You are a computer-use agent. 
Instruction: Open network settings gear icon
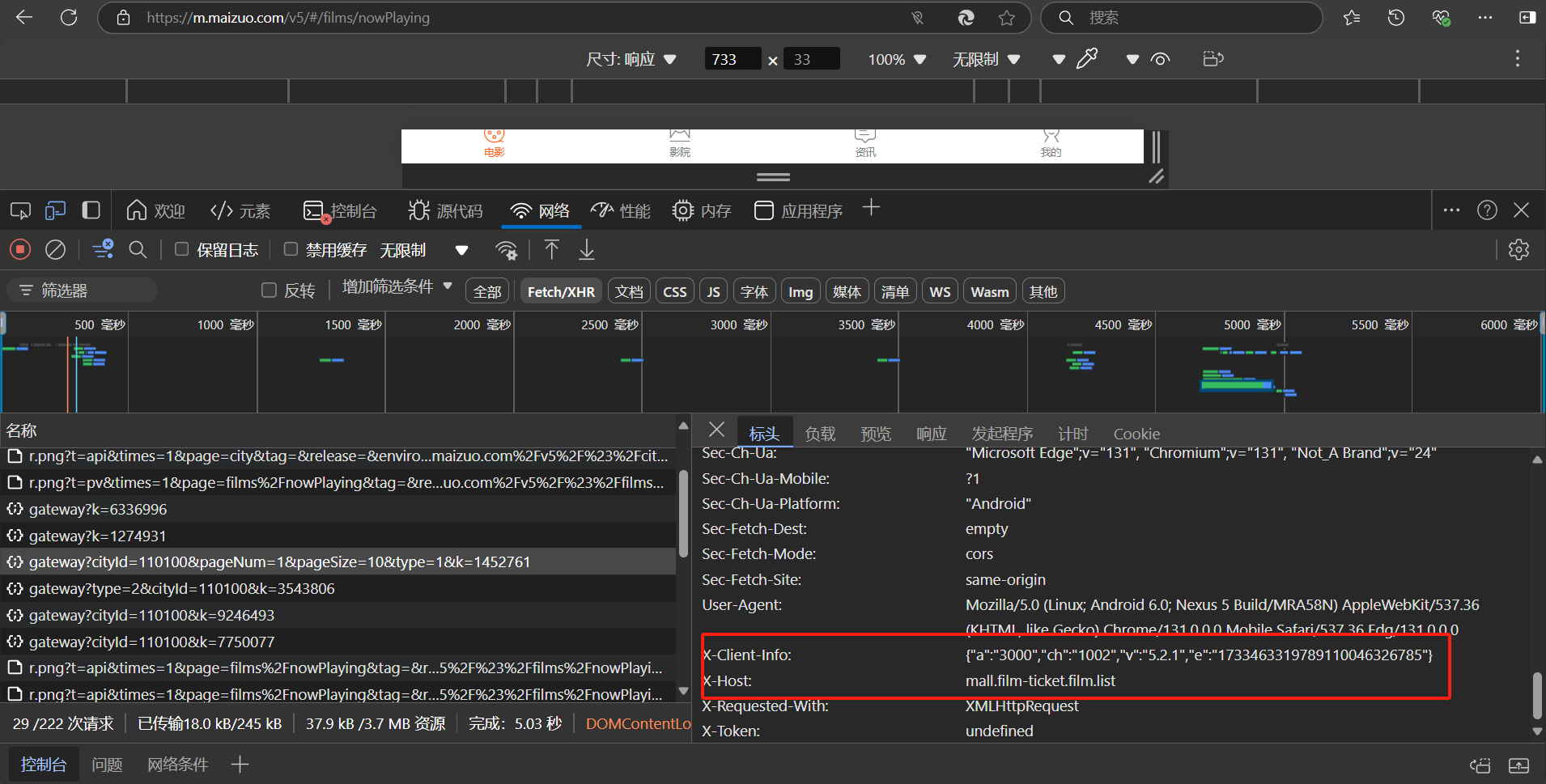(x=1518, y=250)
